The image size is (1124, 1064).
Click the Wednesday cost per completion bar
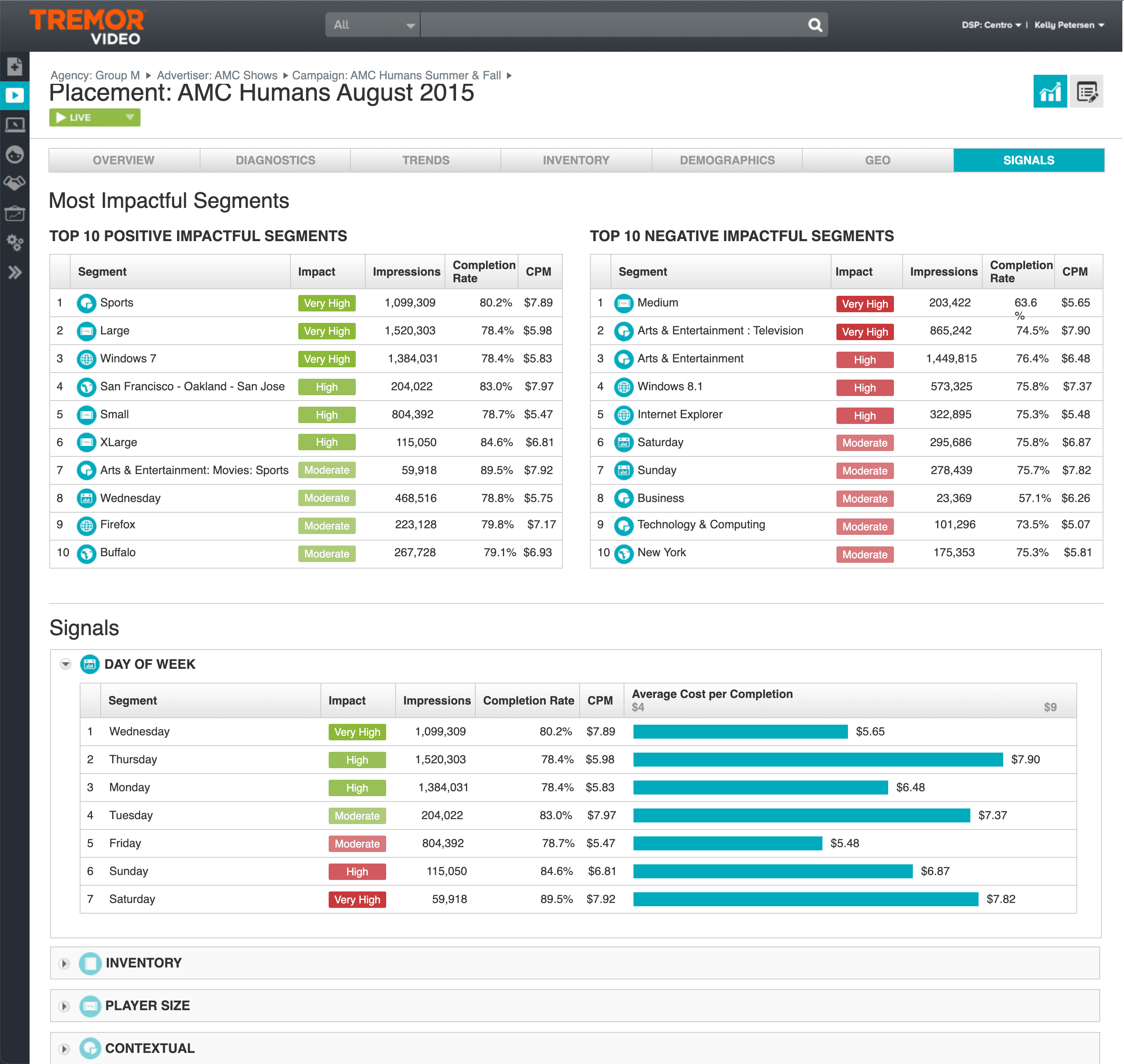(x=740, y=732)
